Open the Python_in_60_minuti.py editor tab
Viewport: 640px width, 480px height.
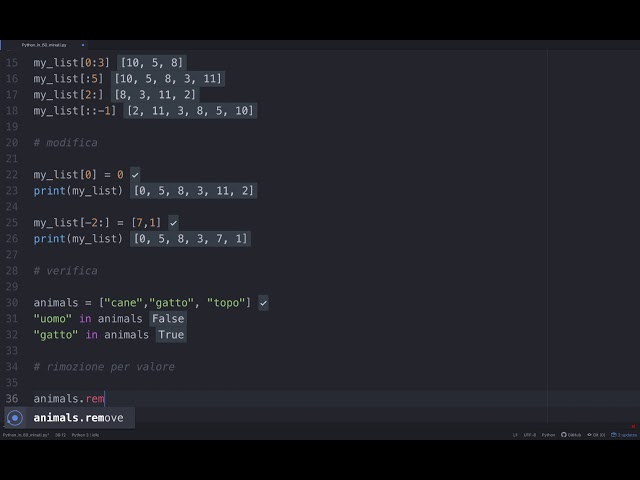44,45
